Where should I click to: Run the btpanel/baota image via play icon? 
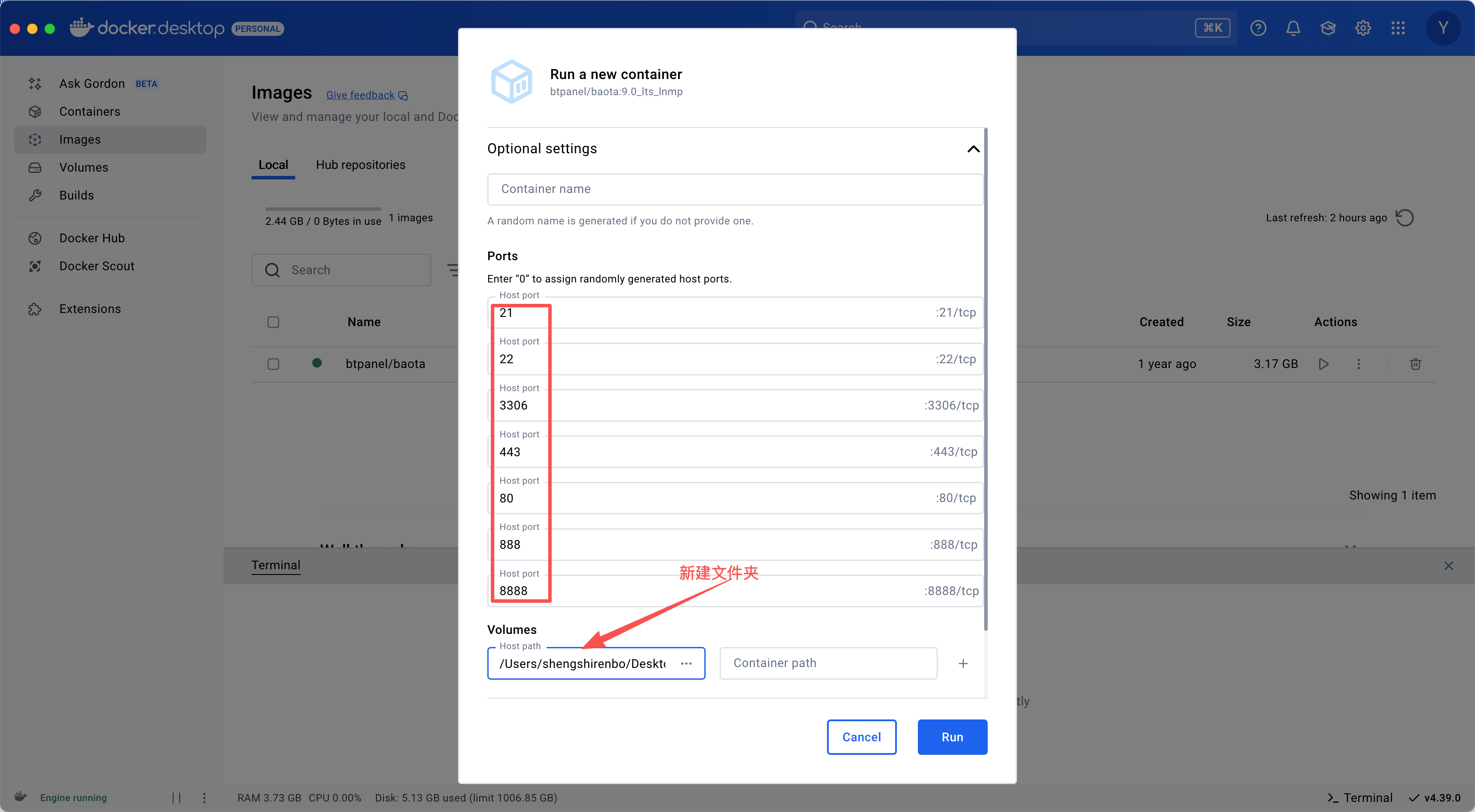tap(1323, 364)
